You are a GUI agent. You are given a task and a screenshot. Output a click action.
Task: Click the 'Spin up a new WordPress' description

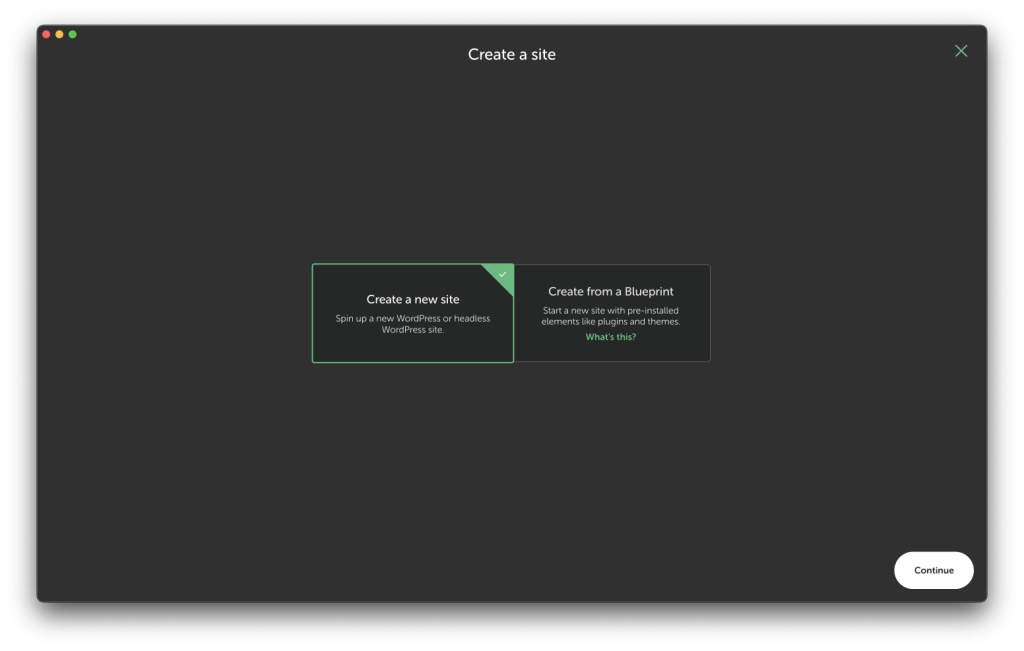(x=412, y=319)
